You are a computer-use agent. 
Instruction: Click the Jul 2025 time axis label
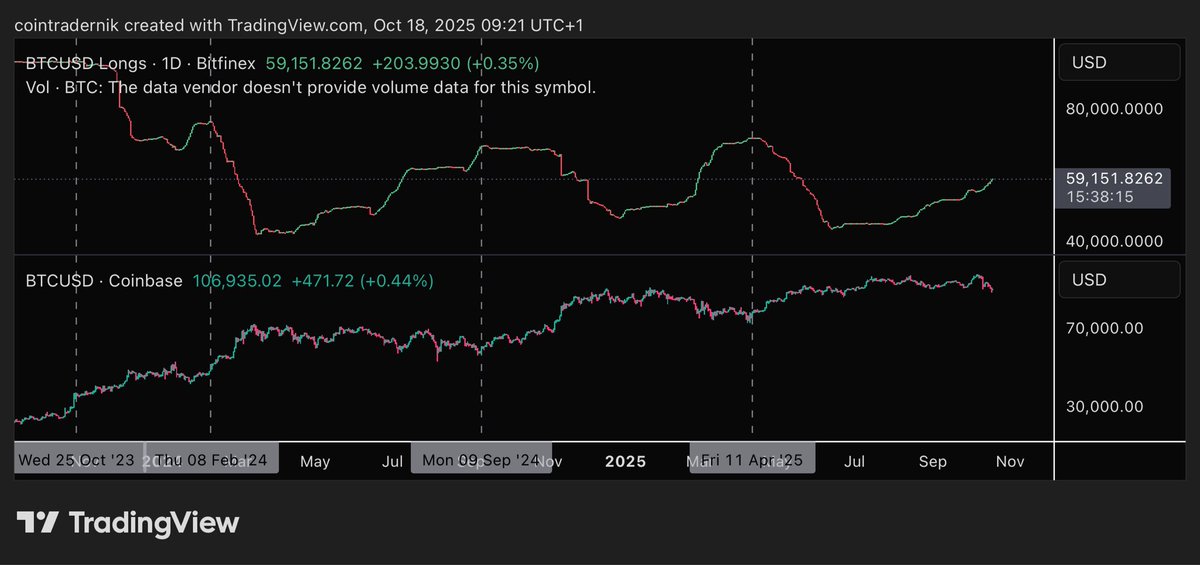855,461
